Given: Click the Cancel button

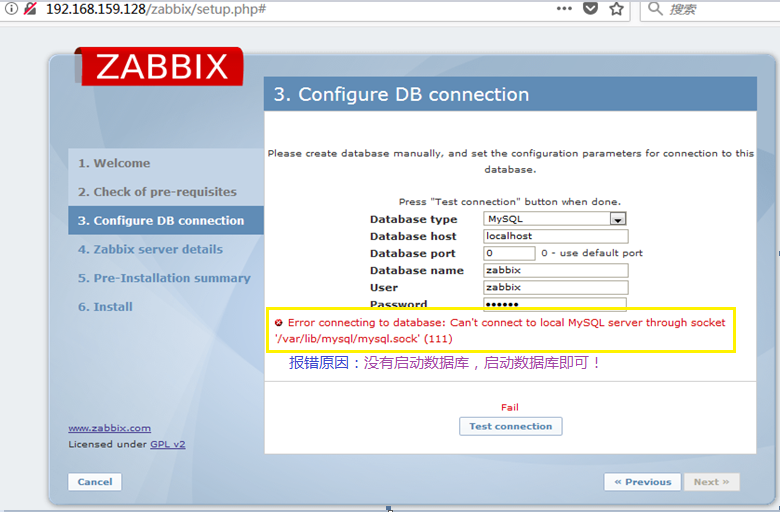Looking at the screenshot, I should pyautogui.click(x=95, y=482).
